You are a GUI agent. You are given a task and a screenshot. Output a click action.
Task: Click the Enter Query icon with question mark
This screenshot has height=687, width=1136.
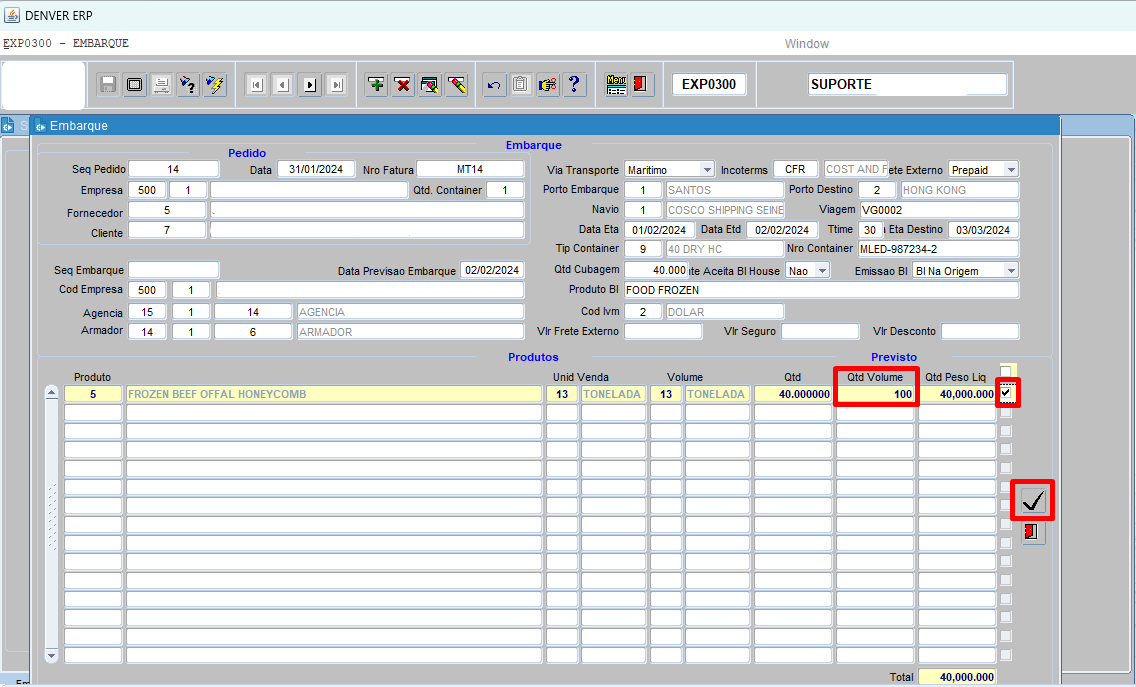click(188, 85)
